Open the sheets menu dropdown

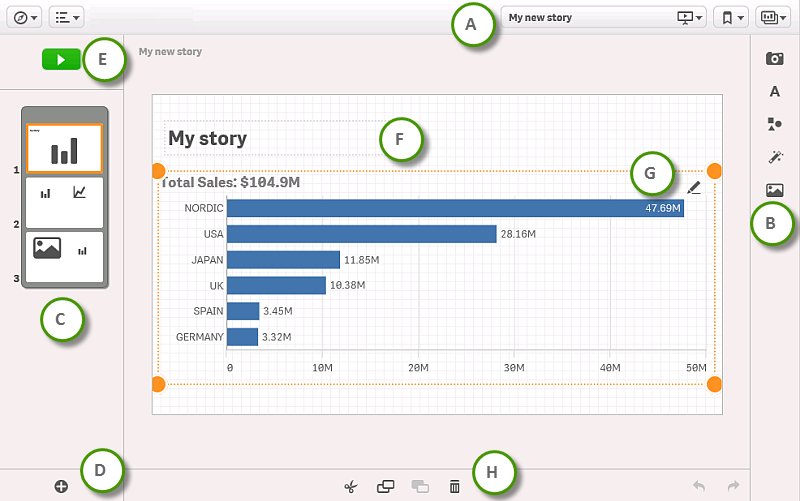pos(773,17)
